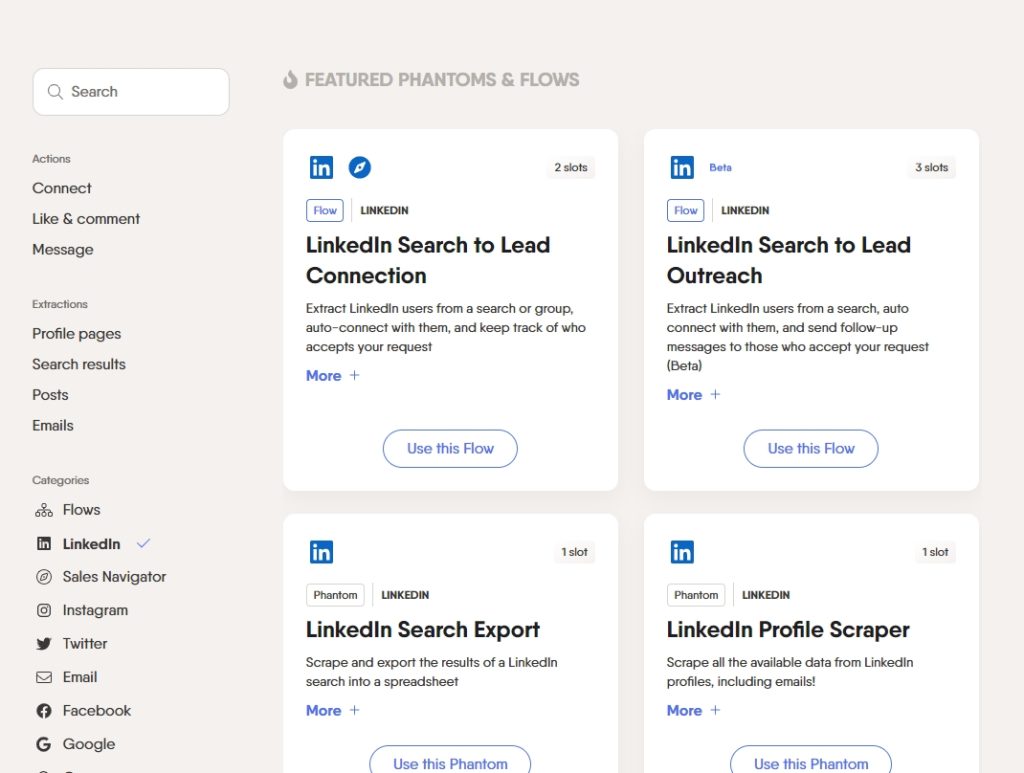Click the Instagram icon in categories
Screen dimensions: 1024x773
pyautogui.click(x=44, y=610)
